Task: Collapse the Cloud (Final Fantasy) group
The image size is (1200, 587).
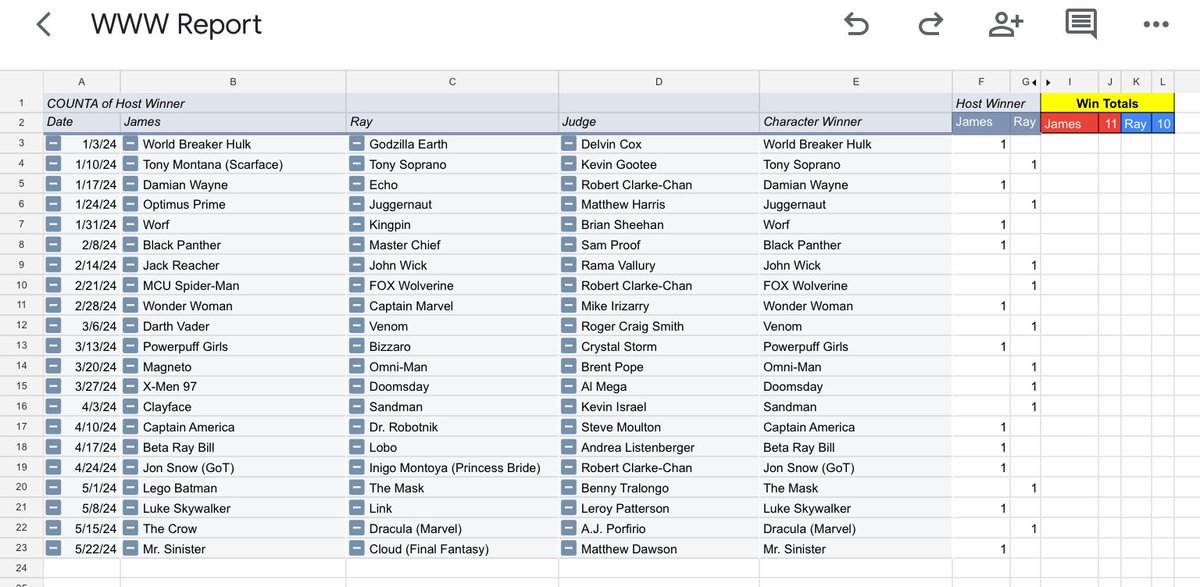Action: click(x=356, y=549)
